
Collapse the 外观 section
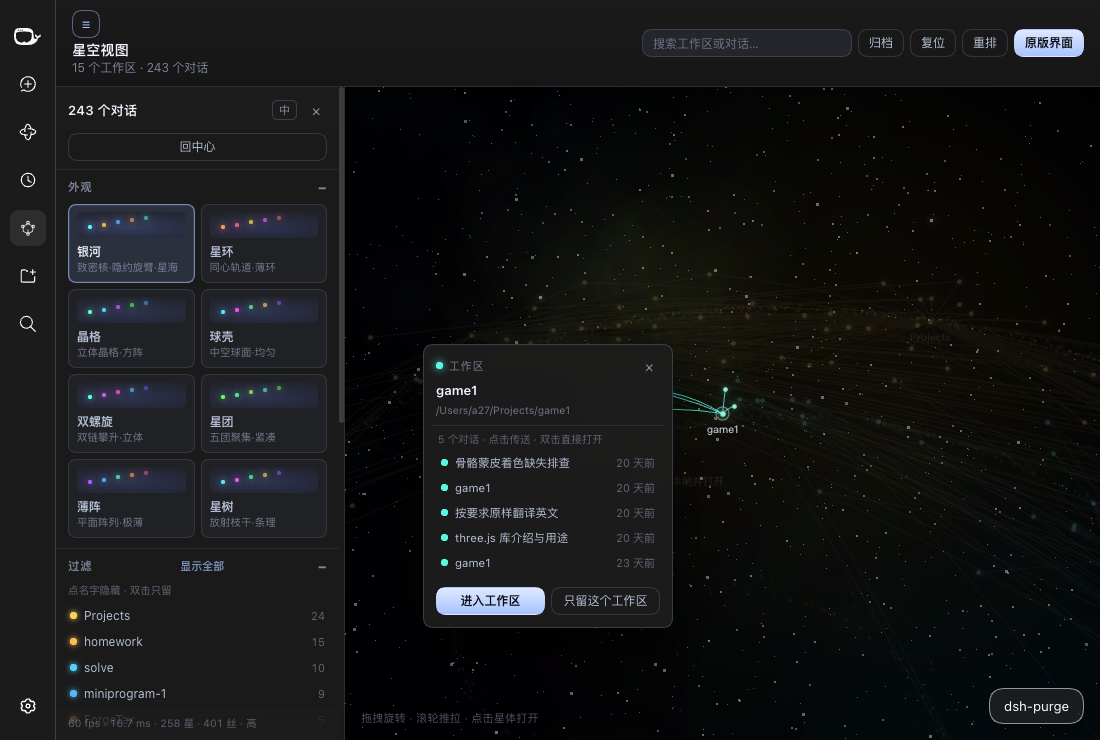coord(322,188)
